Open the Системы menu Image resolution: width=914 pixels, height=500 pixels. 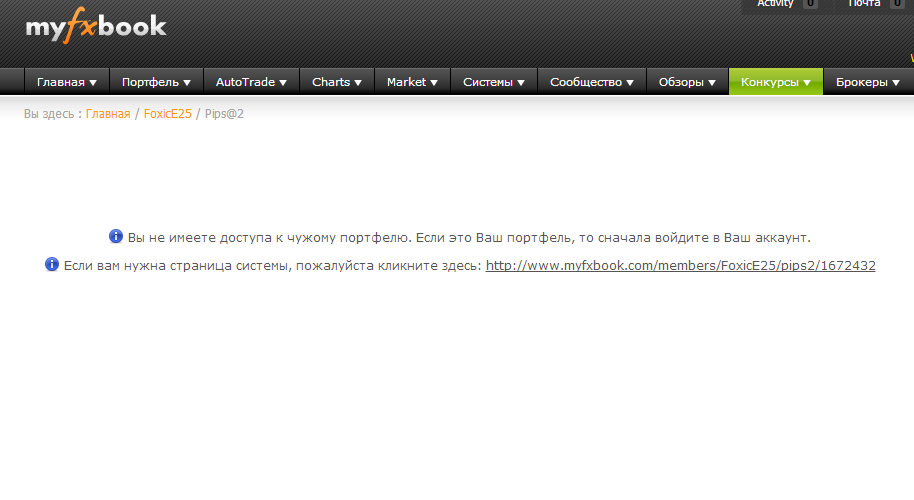(494, 82)
